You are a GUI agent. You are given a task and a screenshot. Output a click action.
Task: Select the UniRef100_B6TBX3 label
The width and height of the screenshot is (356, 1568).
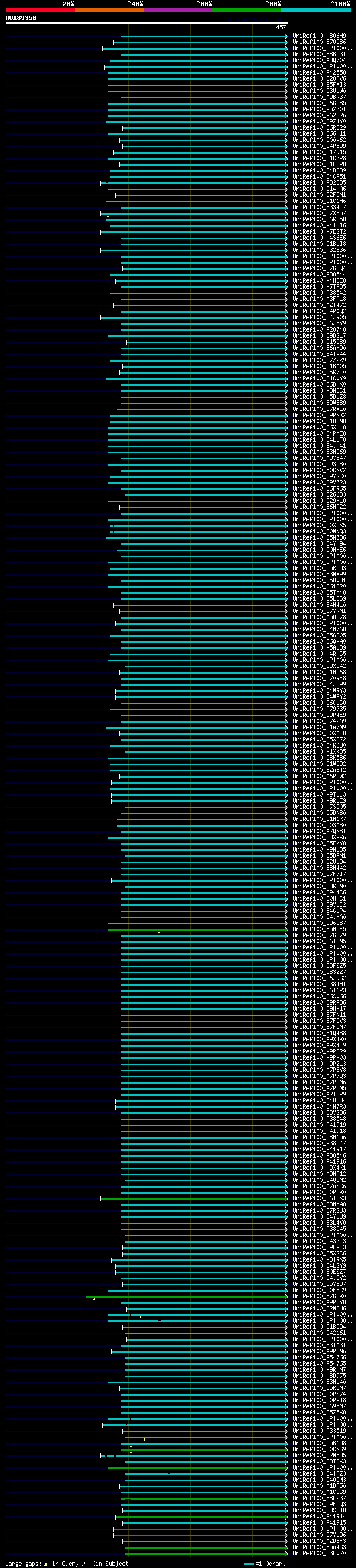319,1199
